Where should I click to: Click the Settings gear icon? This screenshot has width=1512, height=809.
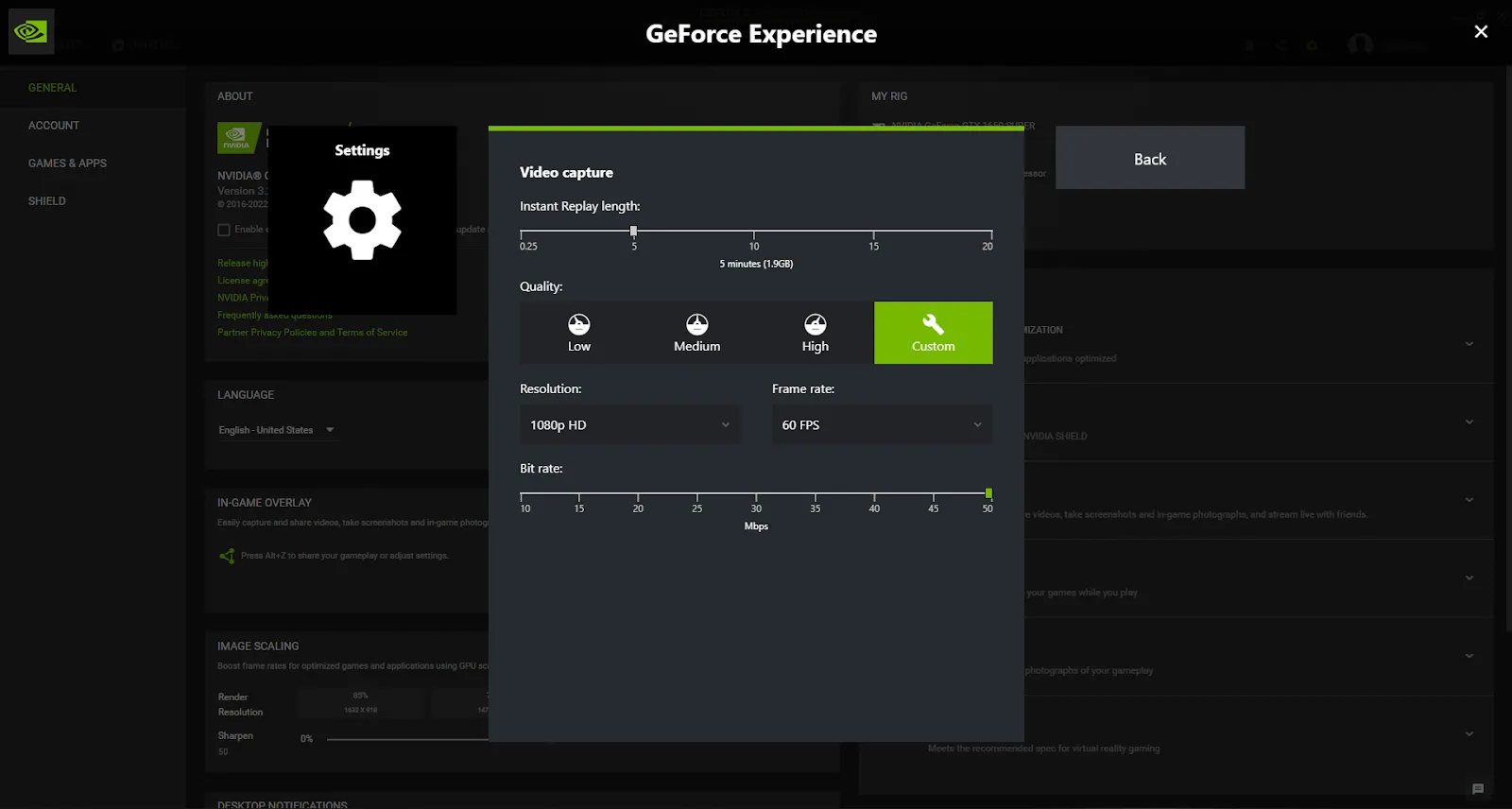[x=362, y=220]
